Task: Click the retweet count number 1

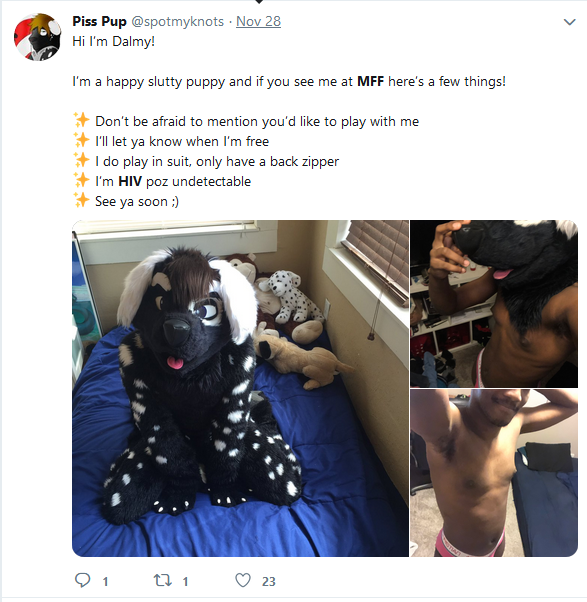Action: click(185, 582)
